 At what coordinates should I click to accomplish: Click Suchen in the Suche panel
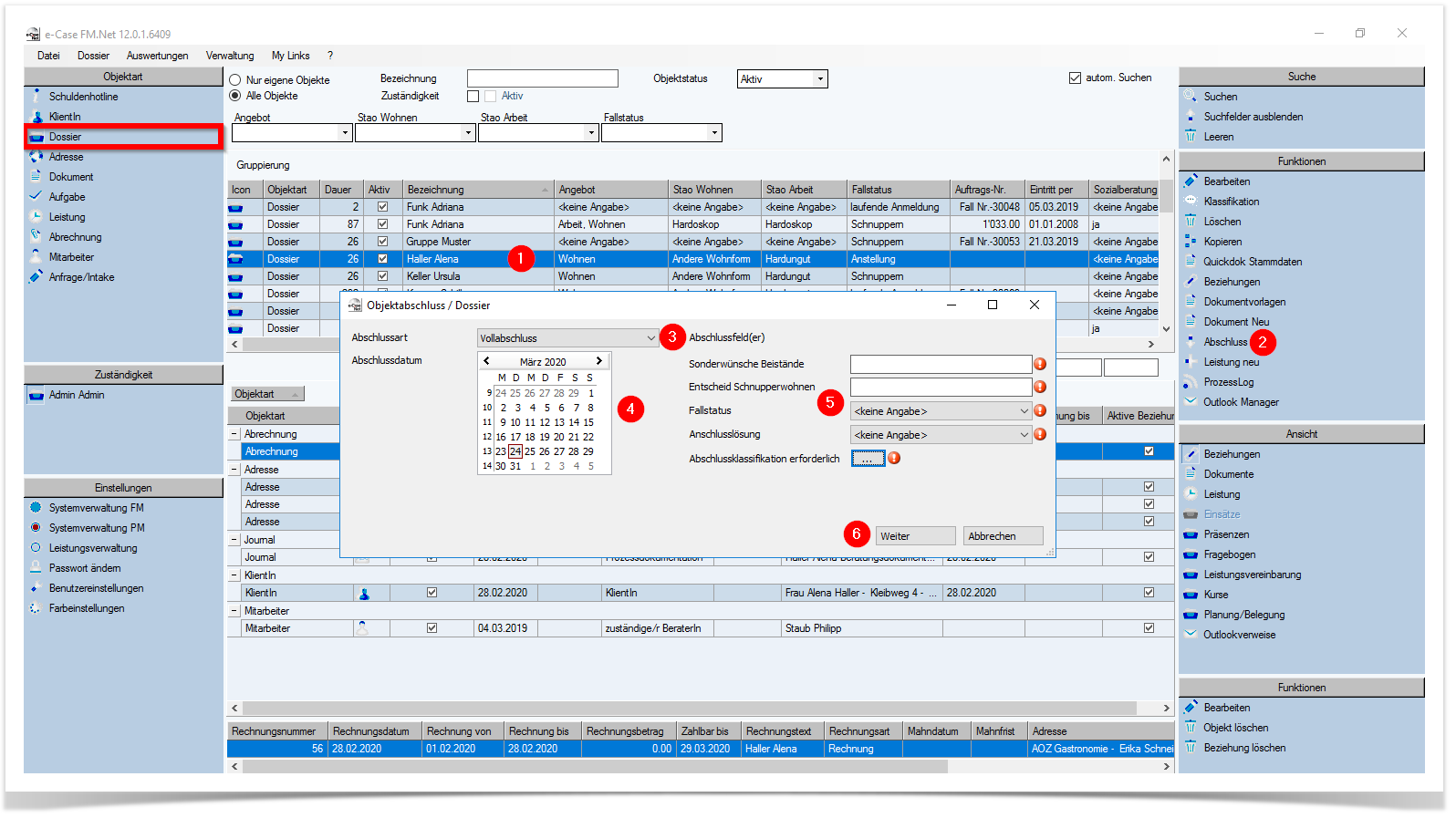coord(1220,97)
